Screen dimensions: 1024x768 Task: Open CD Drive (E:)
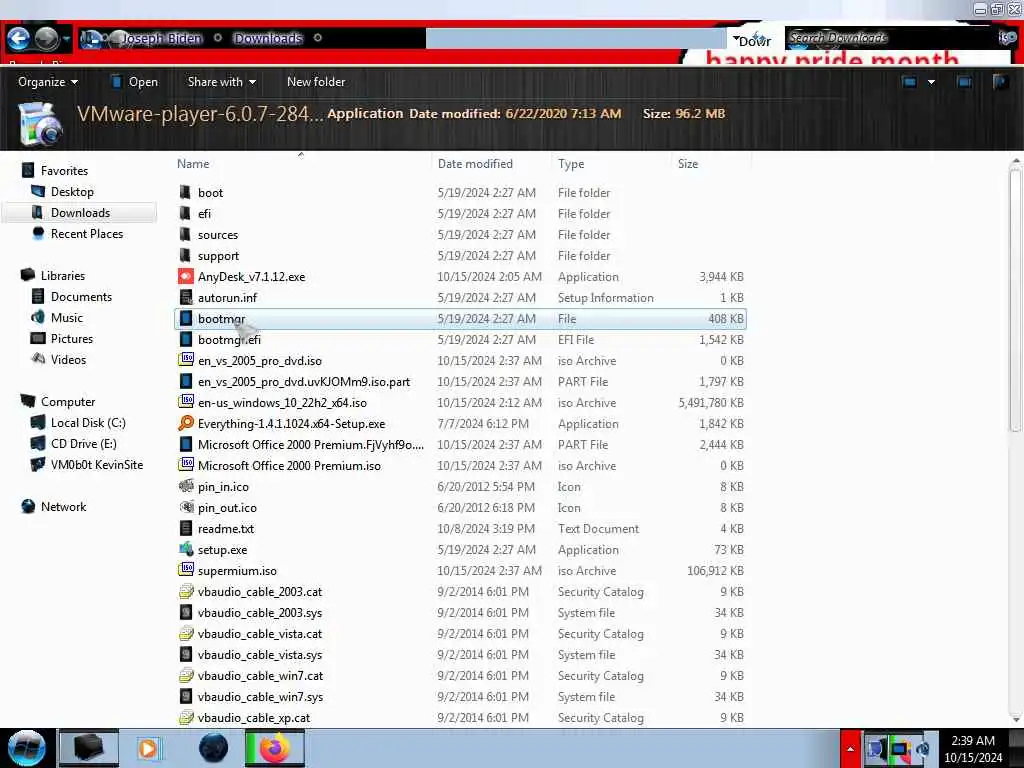84,443
